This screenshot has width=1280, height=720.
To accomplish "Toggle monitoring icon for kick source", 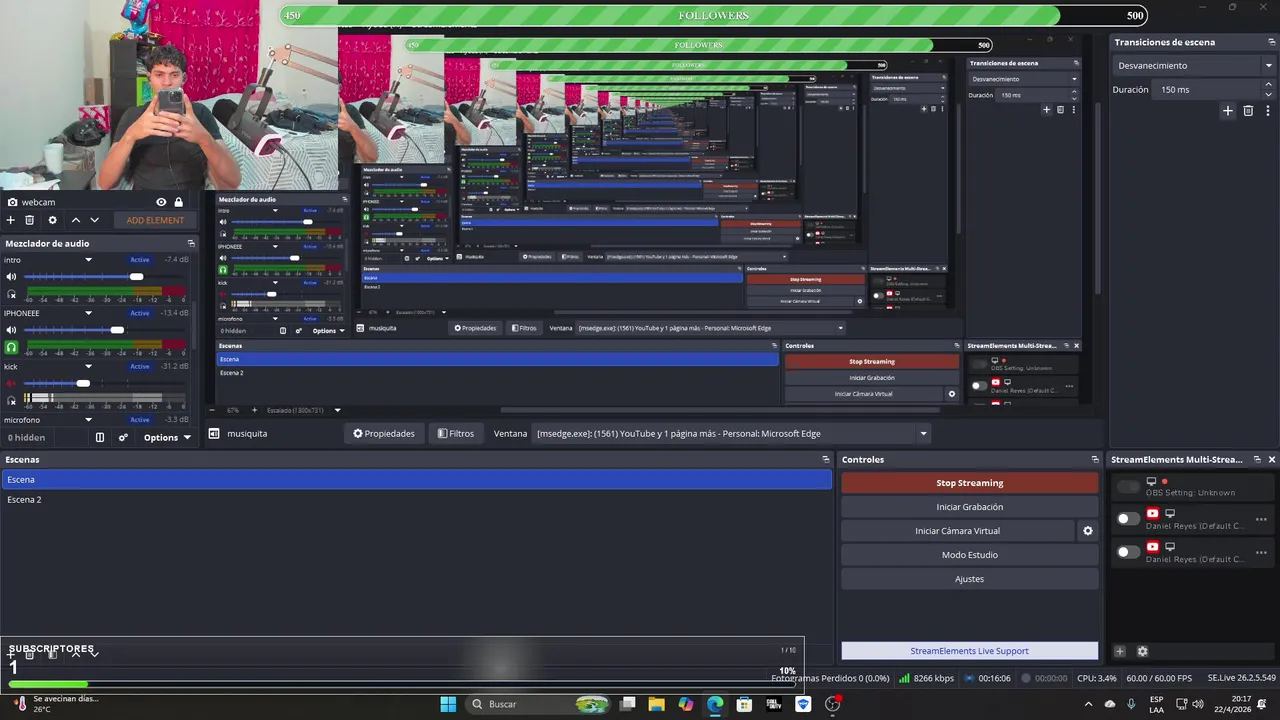I will (11, 400).
